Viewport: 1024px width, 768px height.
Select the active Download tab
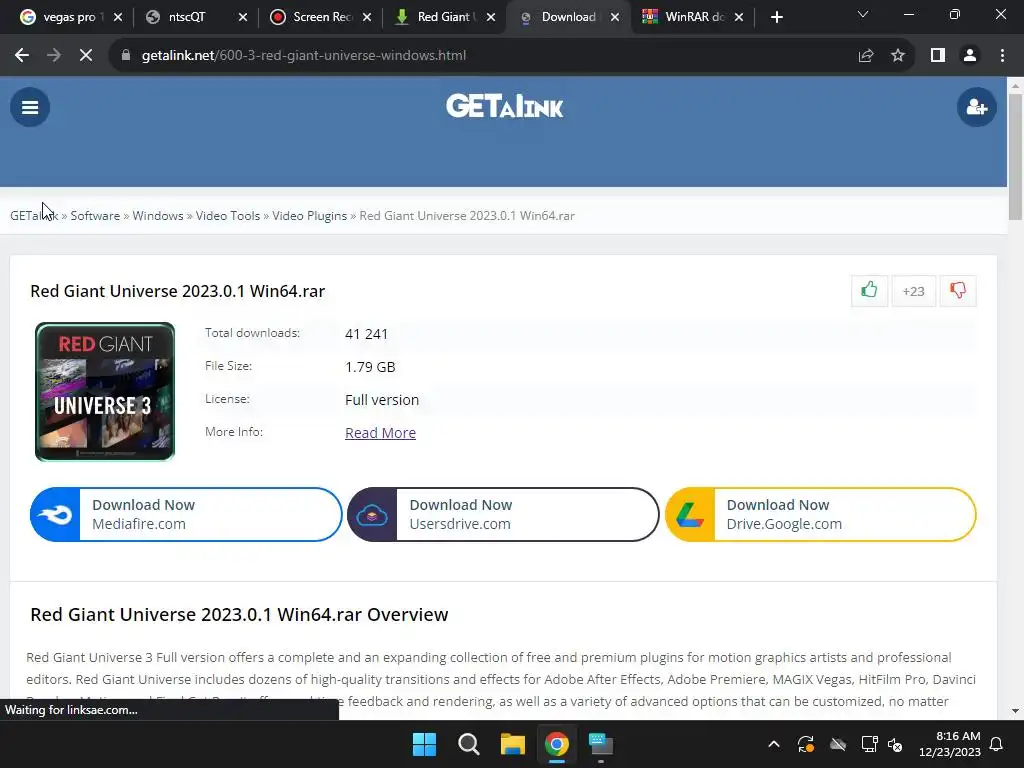568,17
